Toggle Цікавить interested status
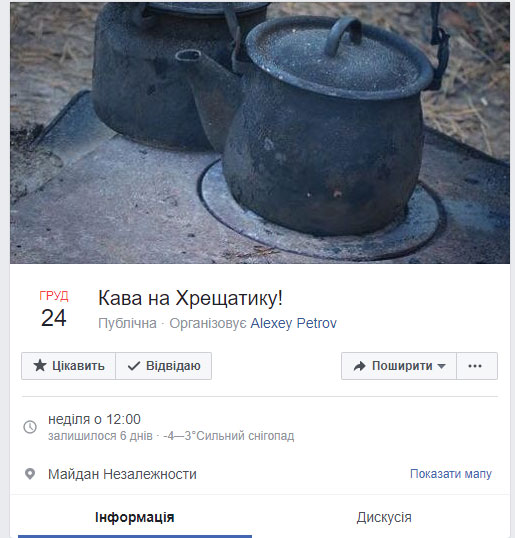Screen dimensions: 515x538 (69, 366)
